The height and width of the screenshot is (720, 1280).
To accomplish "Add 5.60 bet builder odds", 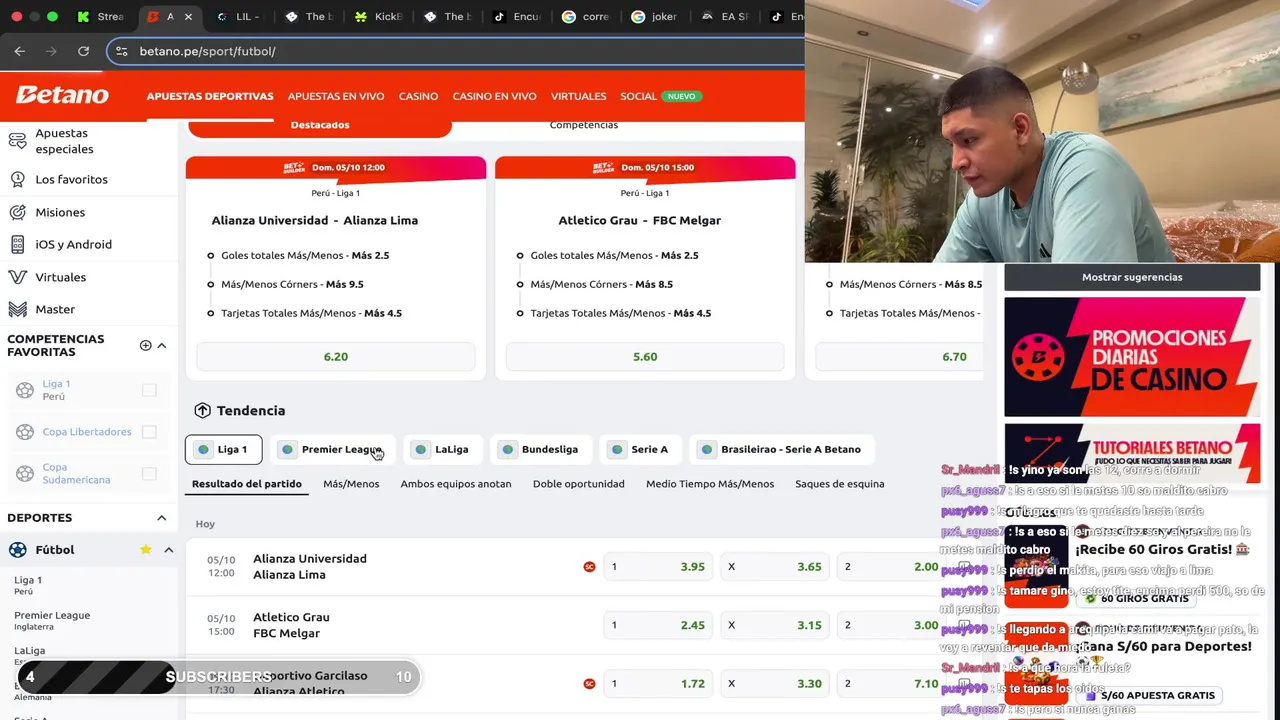I will 645,357.
